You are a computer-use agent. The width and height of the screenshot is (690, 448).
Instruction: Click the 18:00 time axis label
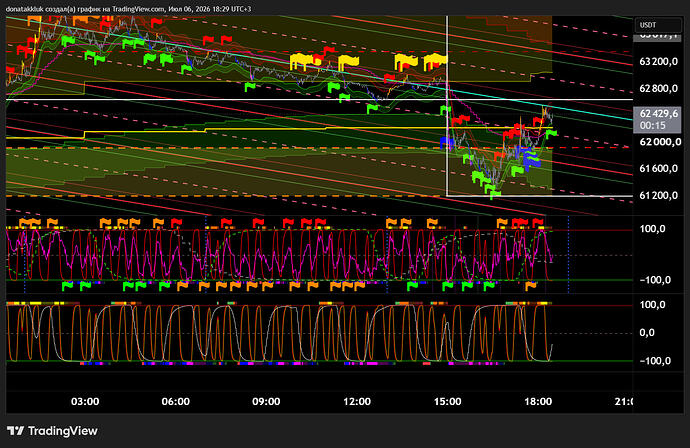[538, 401]
